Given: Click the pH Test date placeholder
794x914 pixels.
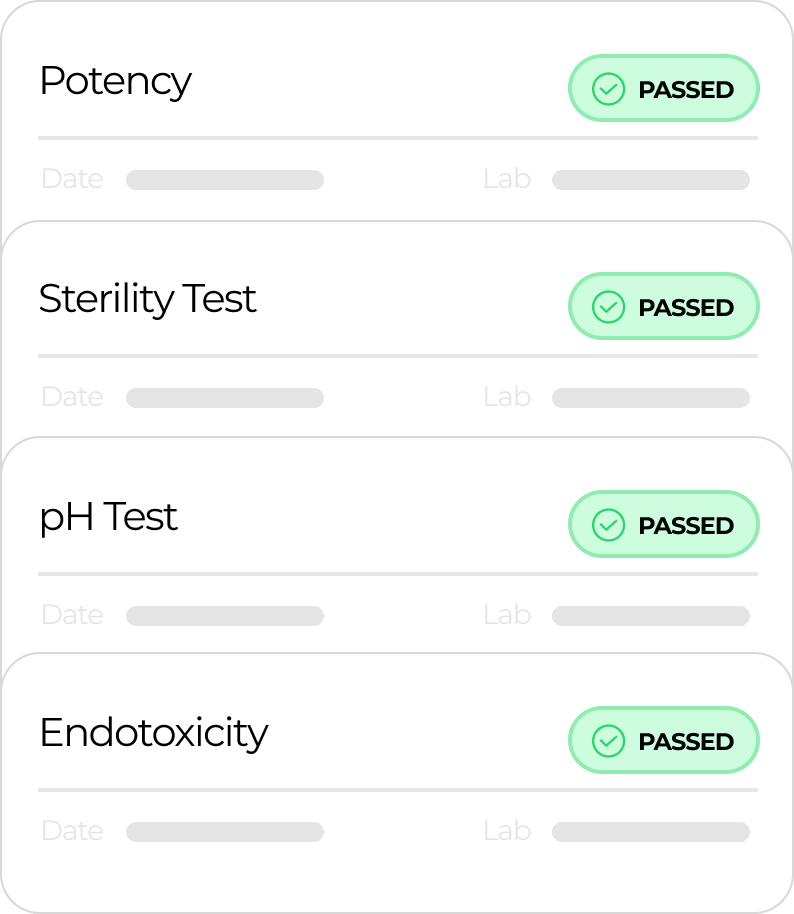Looking at the screenshot, I should point(225,616).
